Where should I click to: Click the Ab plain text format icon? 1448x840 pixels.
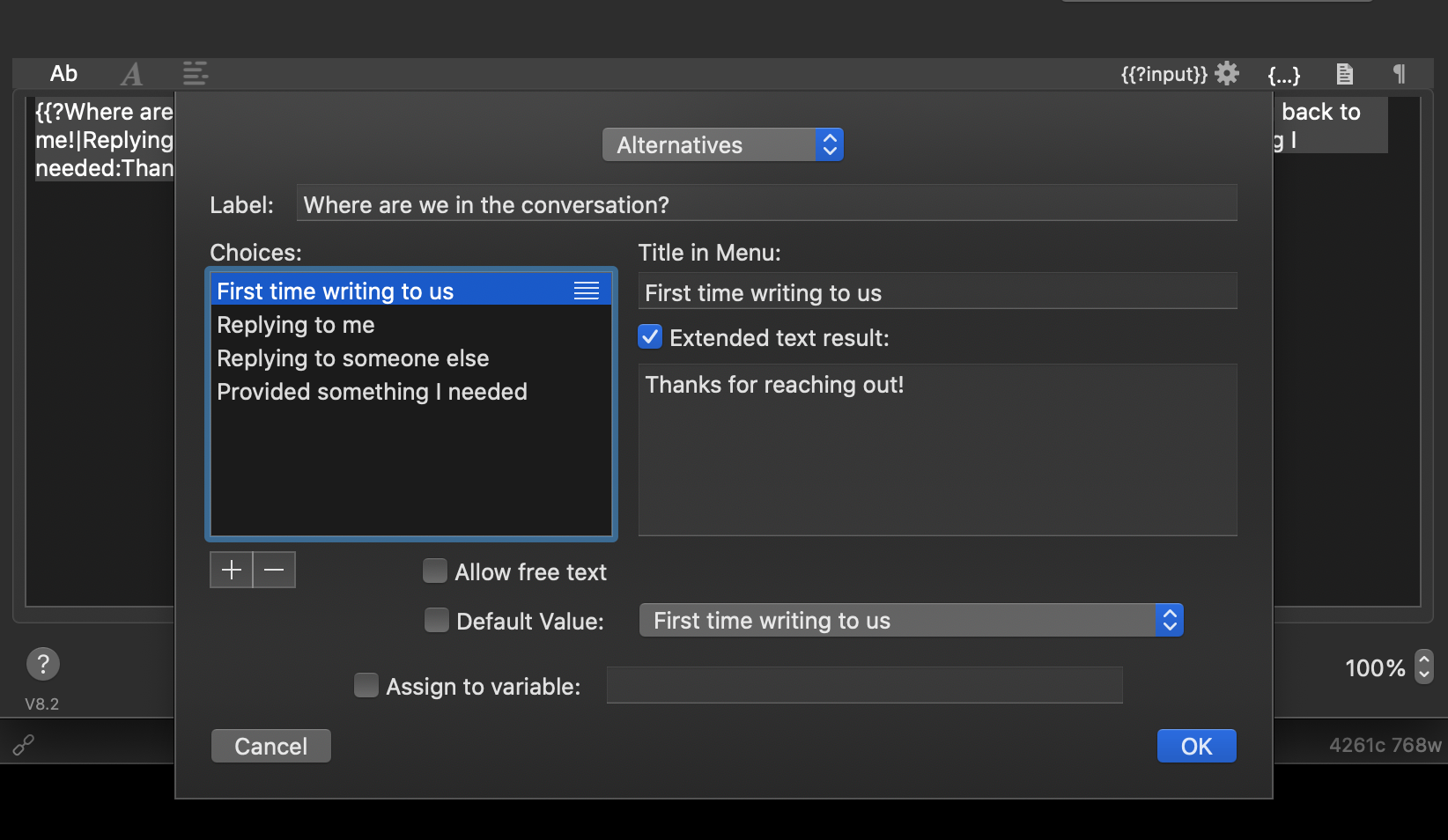pyautogui.click(x=63, y=74)
